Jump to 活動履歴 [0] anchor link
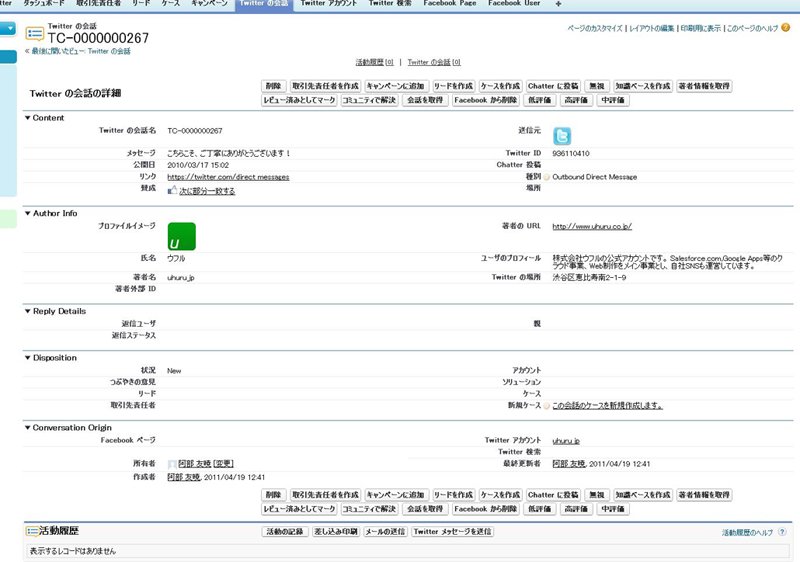Image resolution: width=800 pixels, height=562 pixels. tap(374, 62)
